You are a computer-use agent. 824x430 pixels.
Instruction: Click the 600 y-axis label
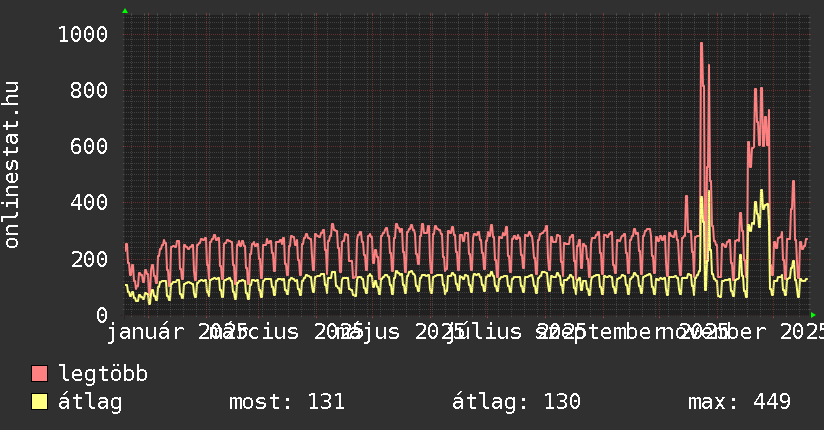click(88, 147)
